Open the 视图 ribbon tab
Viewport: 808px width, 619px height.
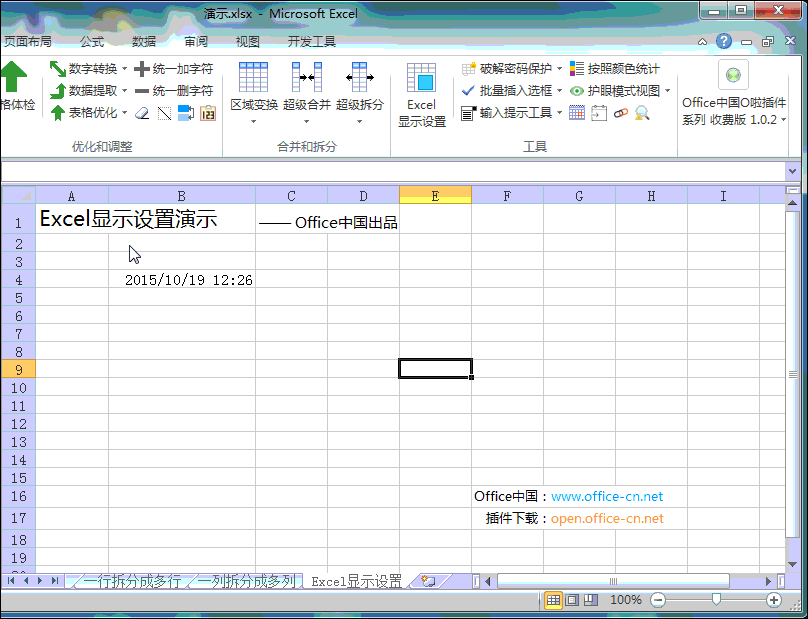coord(247,42)
